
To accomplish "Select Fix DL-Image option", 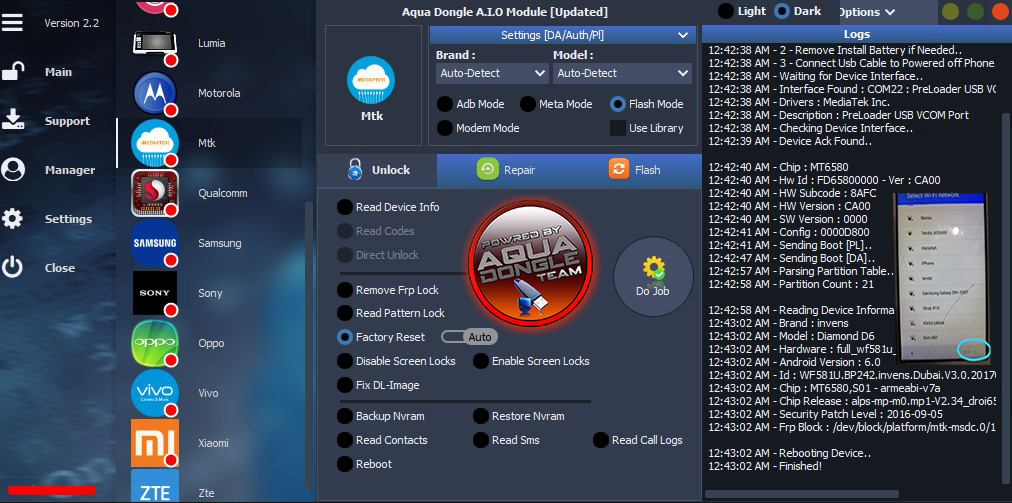I will (345, 385).
